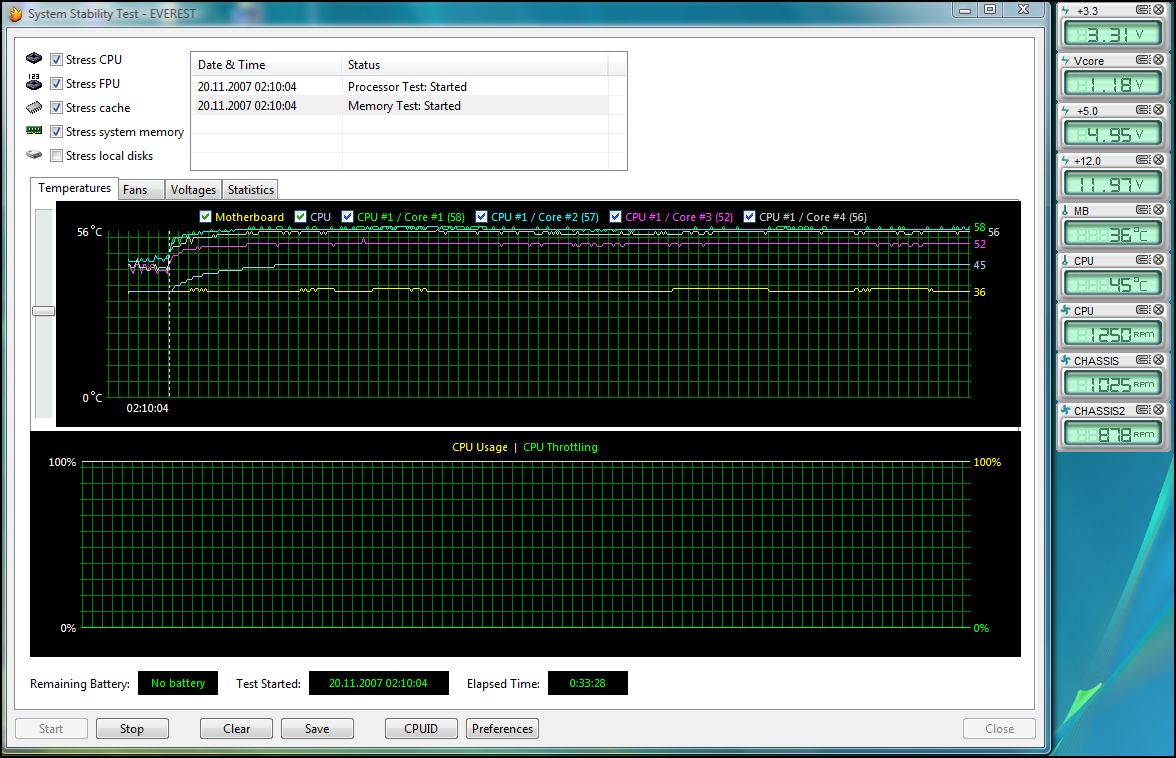
Task: Uncheck the Stress FPU checkbox
Action: coord(56,83)
